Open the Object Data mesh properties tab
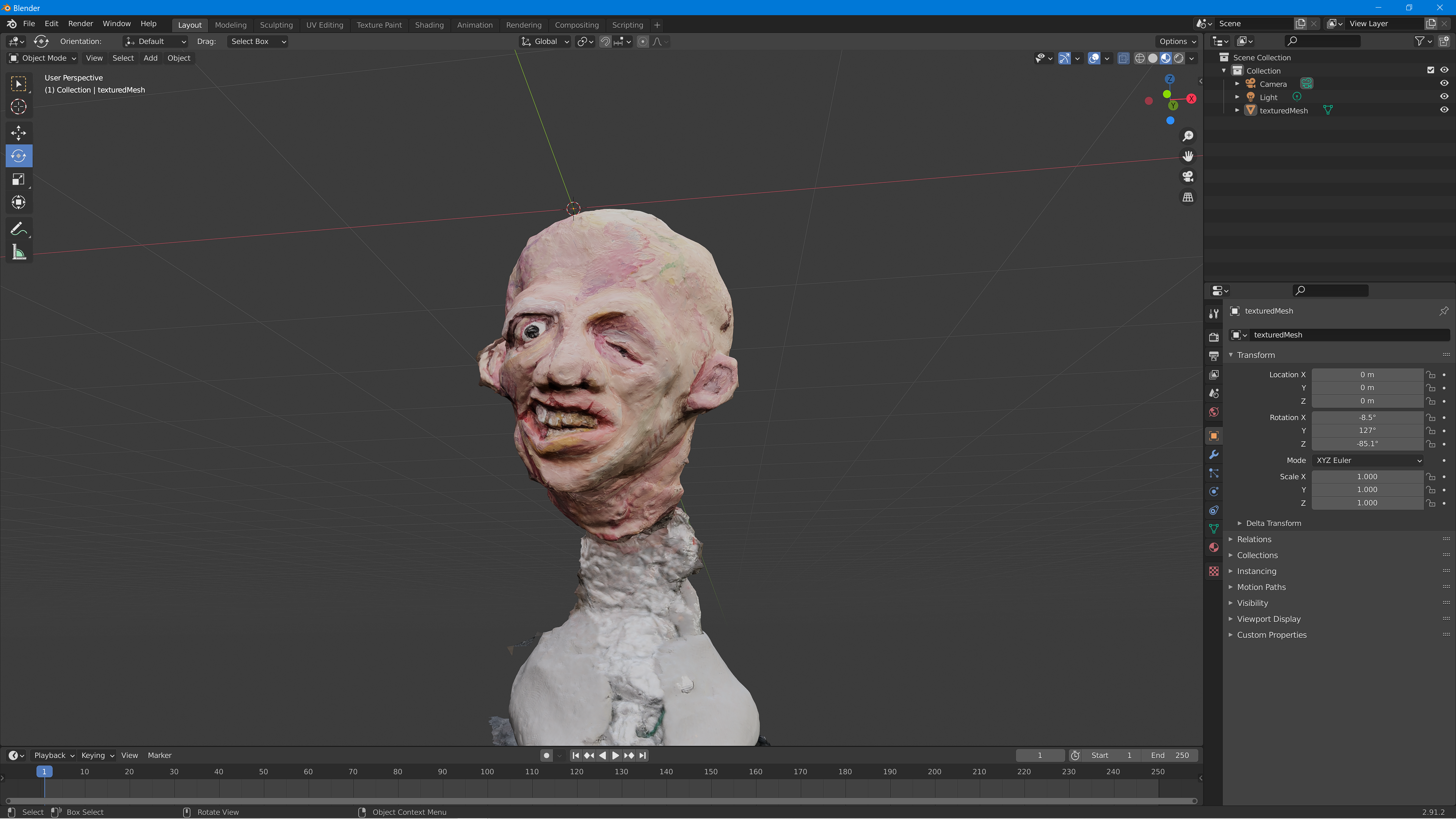The image size is (1456, 819). [1213, 529]
